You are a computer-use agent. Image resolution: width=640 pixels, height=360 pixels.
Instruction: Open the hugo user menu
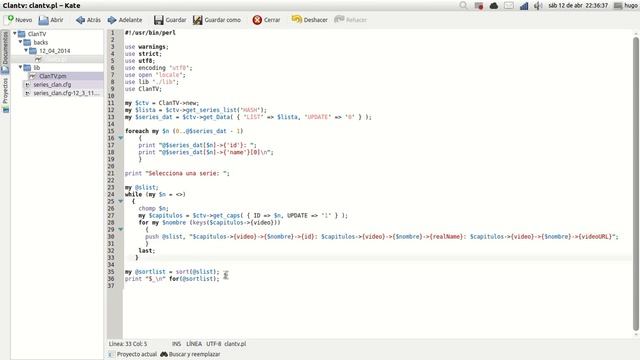pos(626,6)
